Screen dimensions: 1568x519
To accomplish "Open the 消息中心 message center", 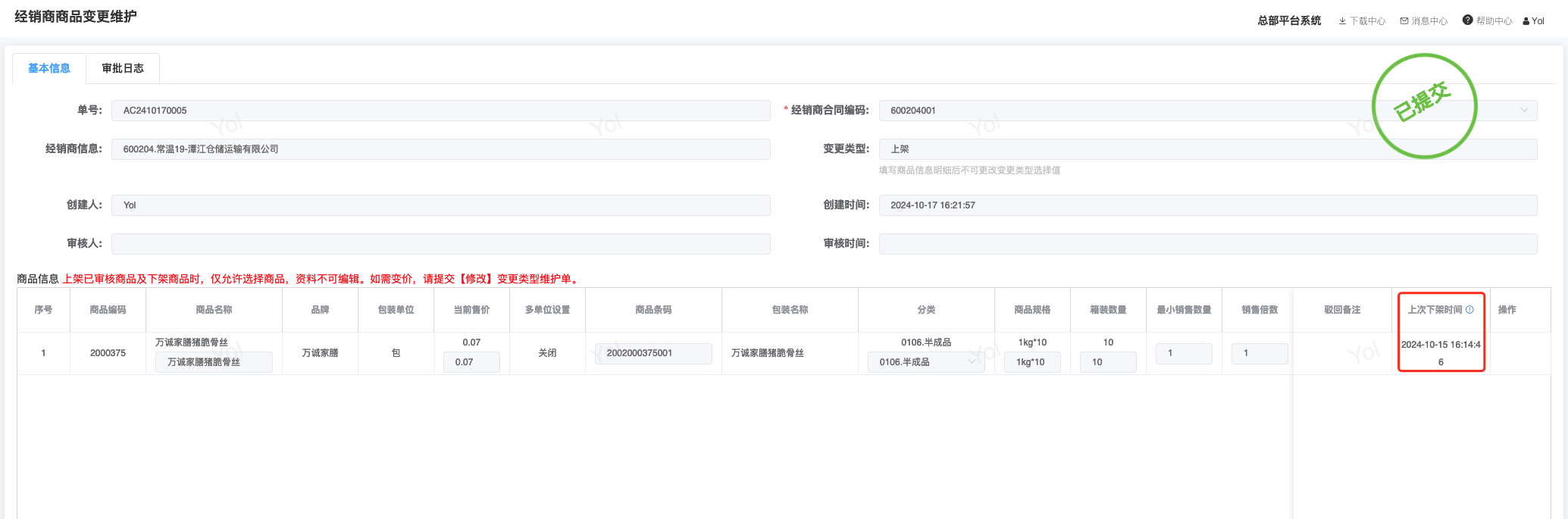I will click(1424, 21).
